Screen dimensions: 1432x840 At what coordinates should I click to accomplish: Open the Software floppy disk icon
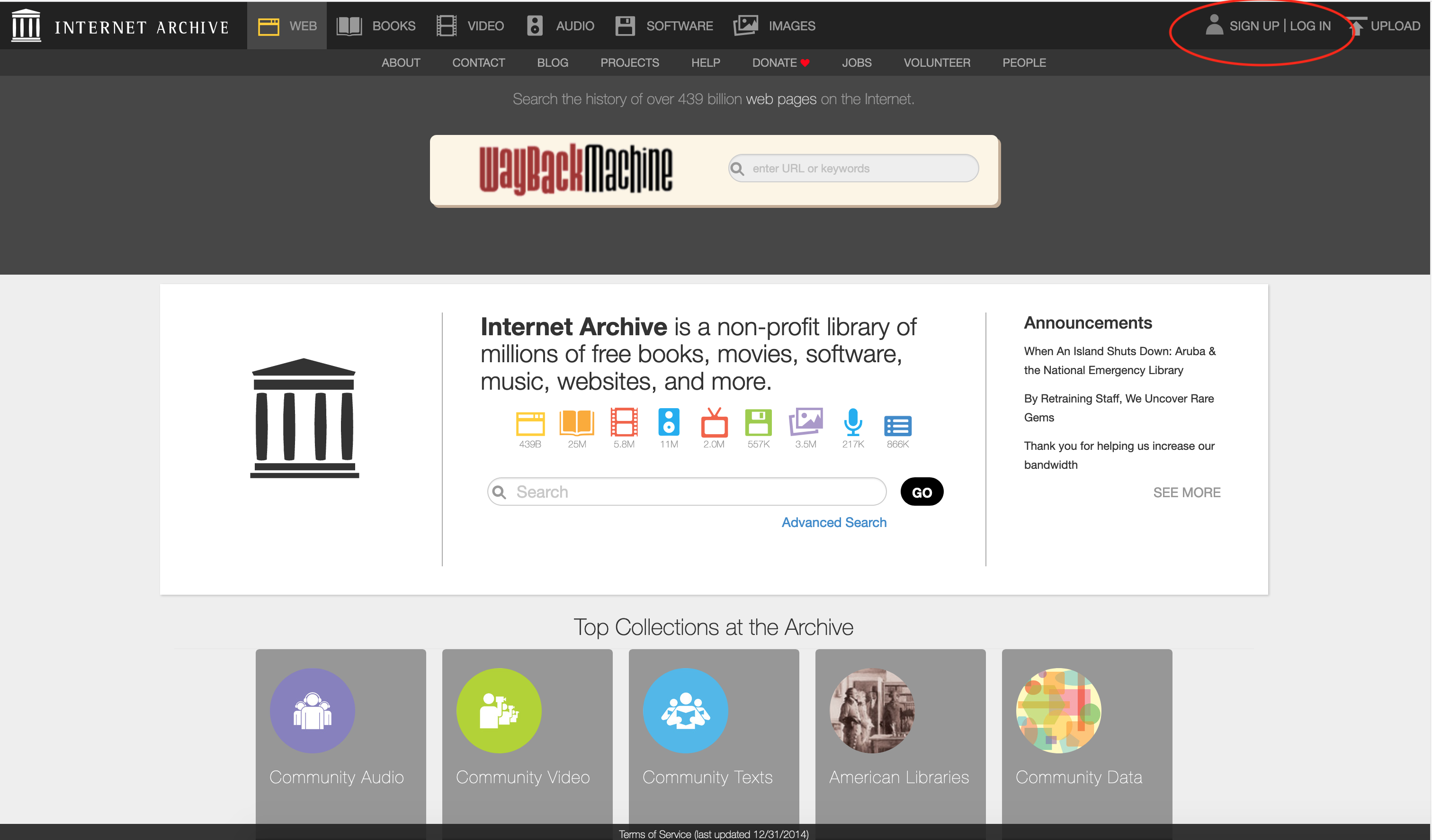pyautogui.click(x=625, y=26)
